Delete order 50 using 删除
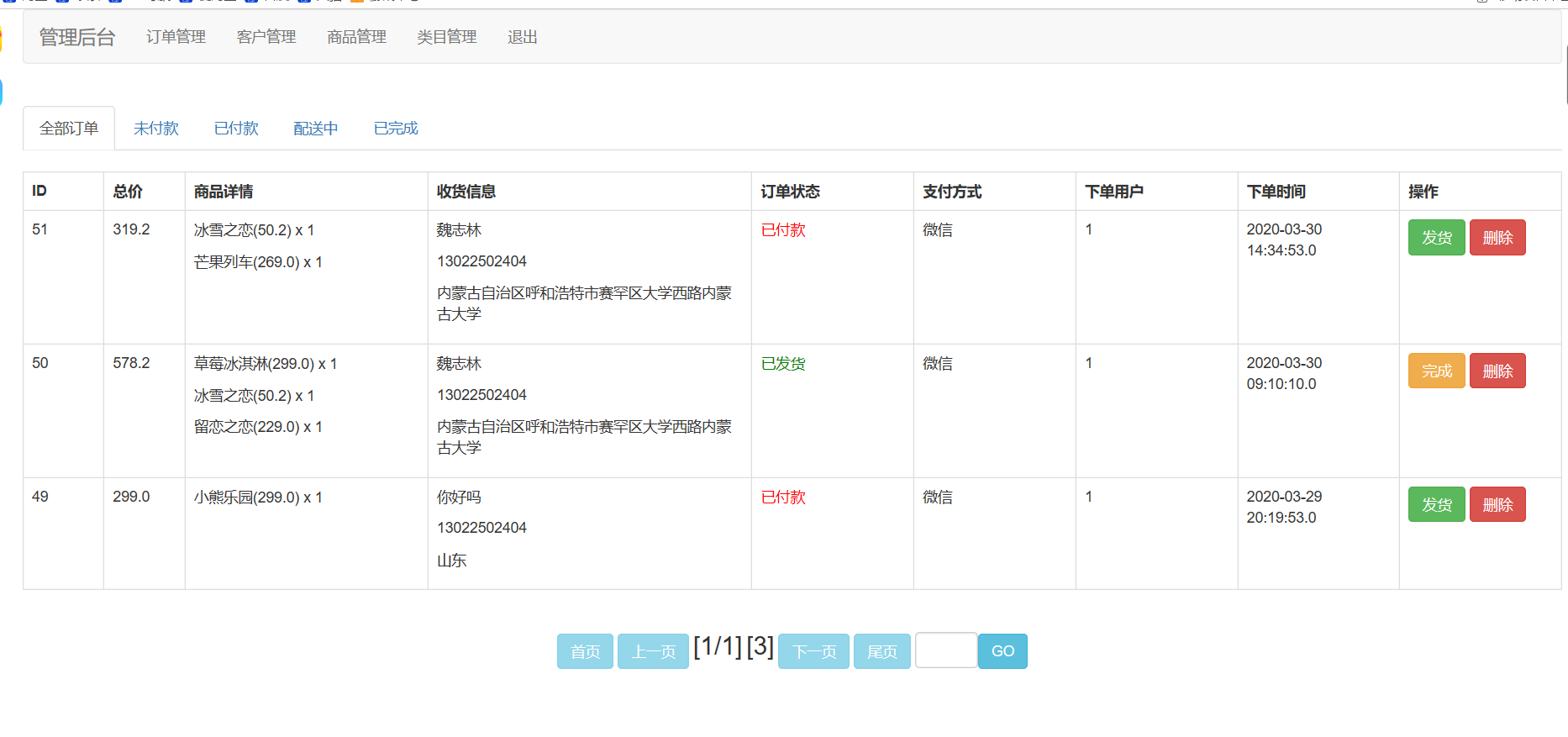 [x=1497, y=371]
